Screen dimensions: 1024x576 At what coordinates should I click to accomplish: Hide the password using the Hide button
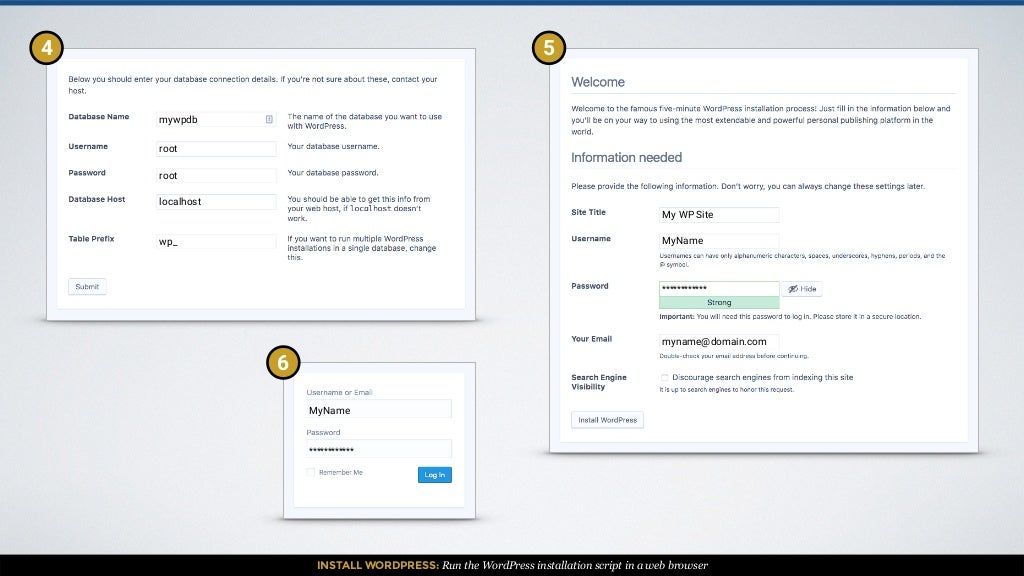[x=802, y=289]
